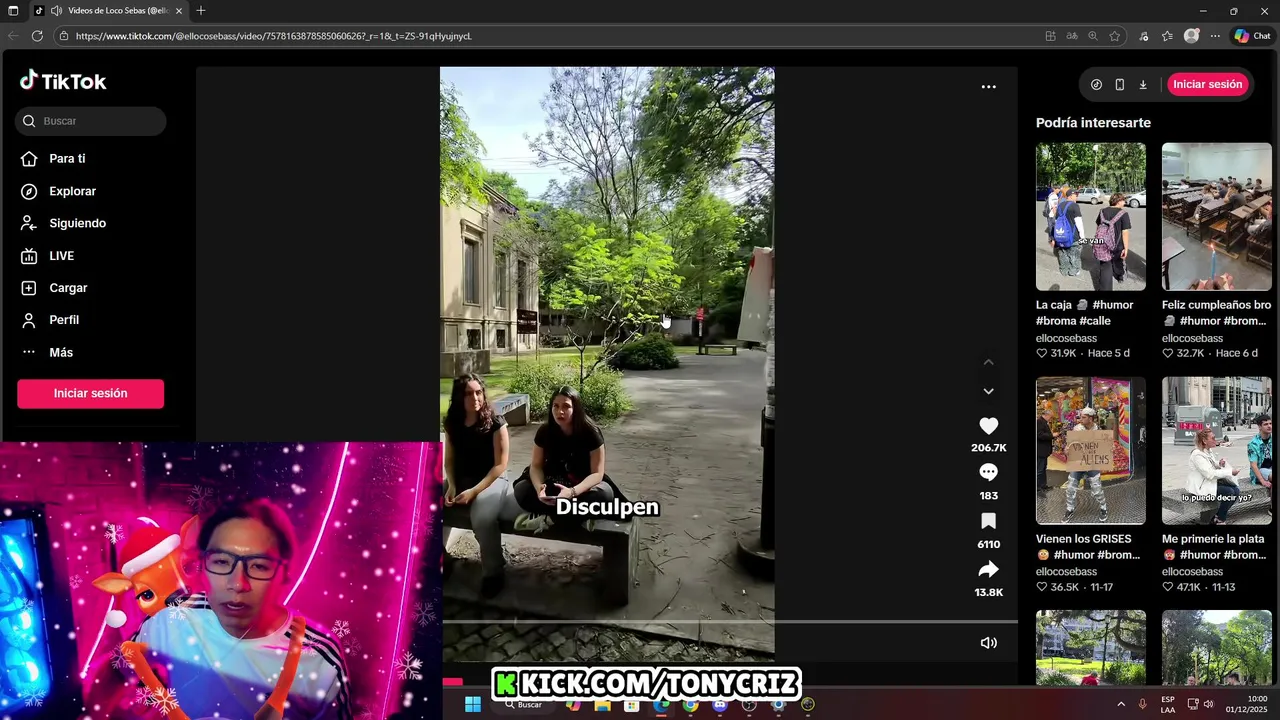
Task: Click top-right Iniciar sesión button
Action: point(1207,84)
